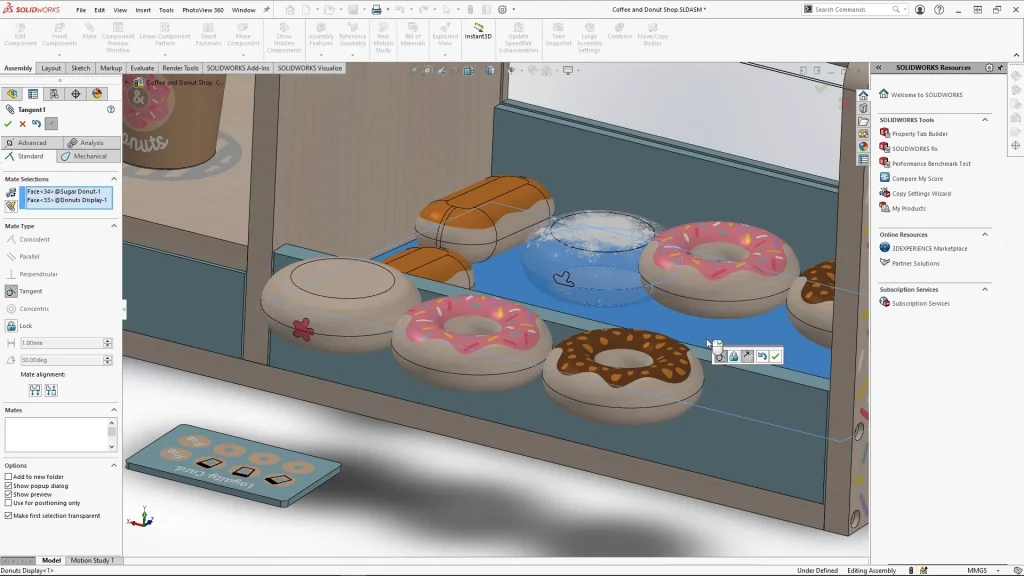Confirm the Tangent1 mate with green checkmark
The width and height of the screenshot is (1024, 576).
coord(8,124)
